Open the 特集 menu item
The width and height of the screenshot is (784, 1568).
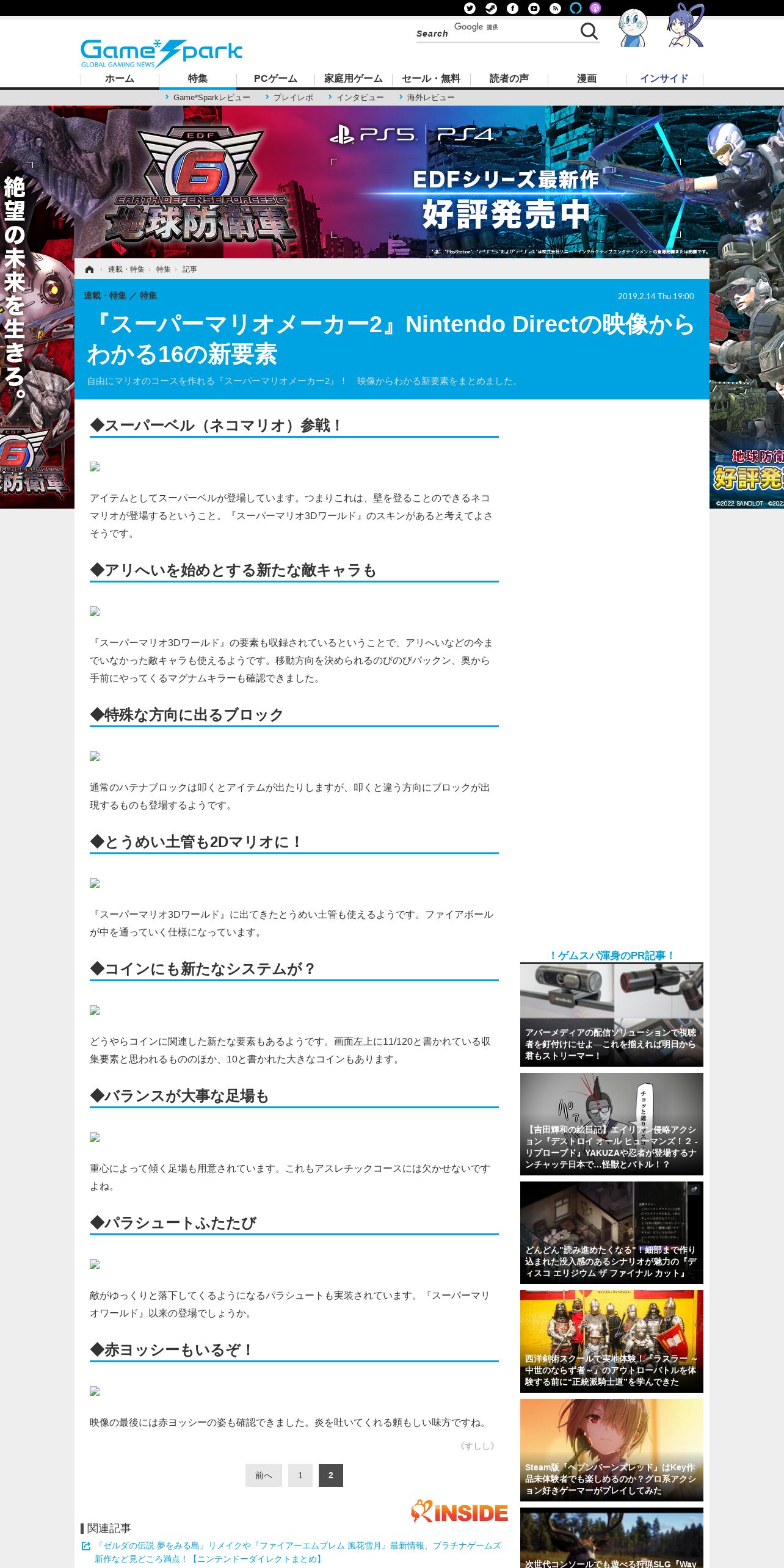[198, 79]
